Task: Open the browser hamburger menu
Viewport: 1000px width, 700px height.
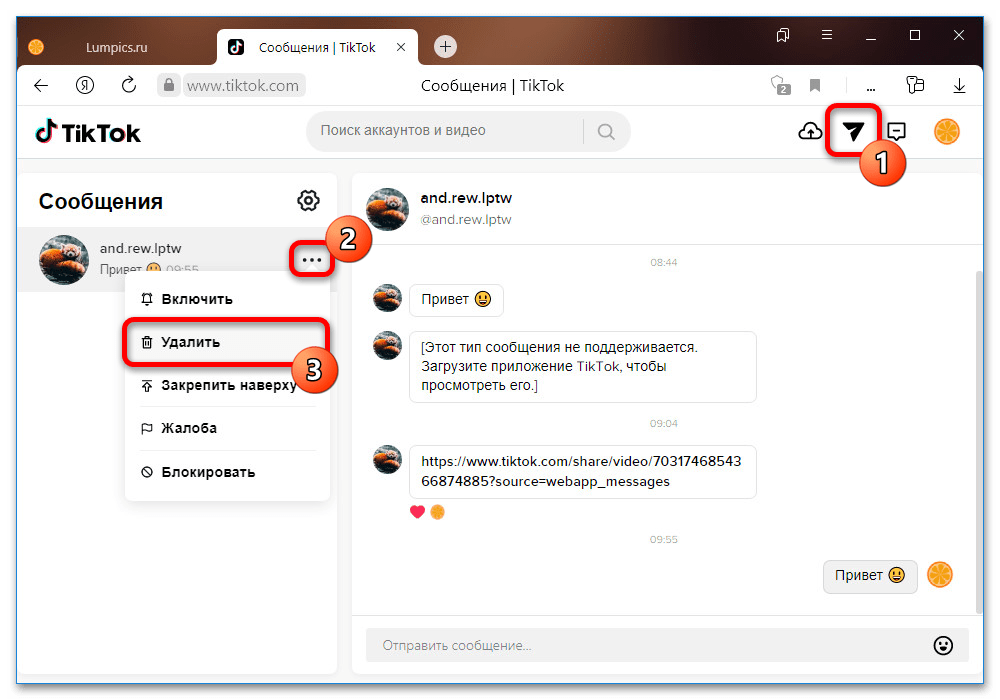Action: point(827,35)
